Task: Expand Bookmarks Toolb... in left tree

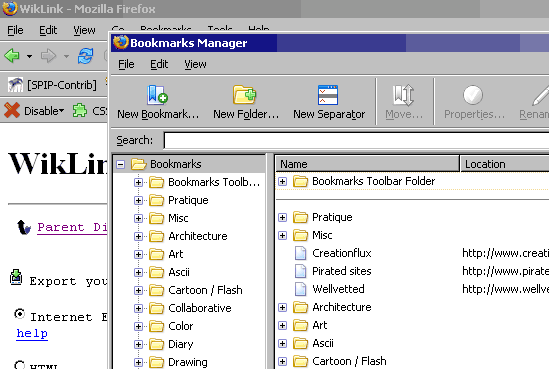Action: [x=138, y=182]
